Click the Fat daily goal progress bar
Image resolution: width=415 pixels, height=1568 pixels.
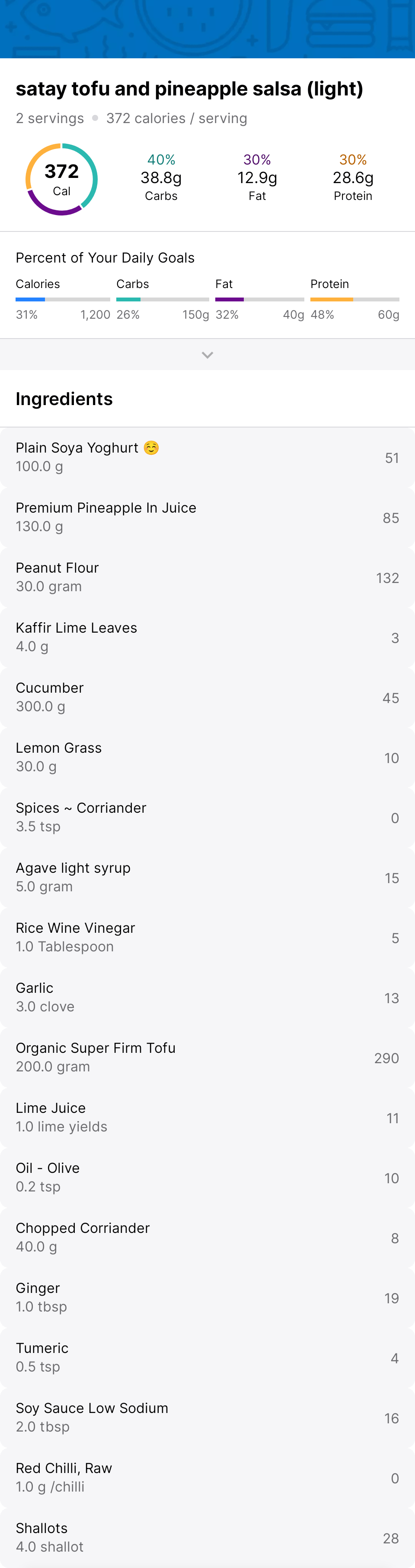[260, 299]
